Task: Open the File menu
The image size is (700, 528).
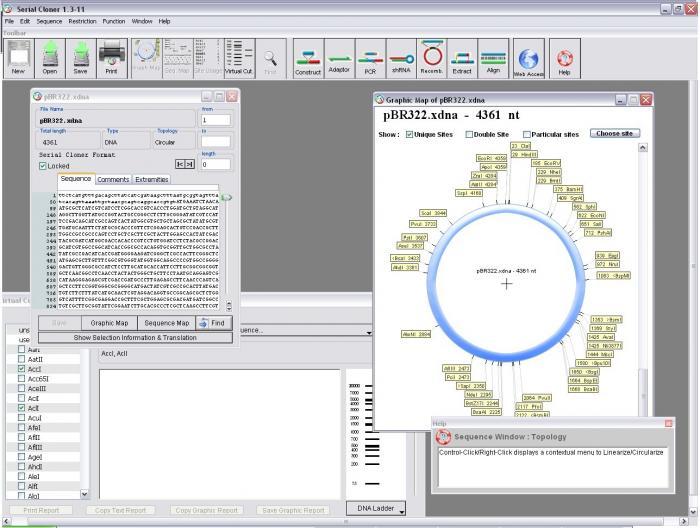Action: pyautogui.click(x=9, y=21)
